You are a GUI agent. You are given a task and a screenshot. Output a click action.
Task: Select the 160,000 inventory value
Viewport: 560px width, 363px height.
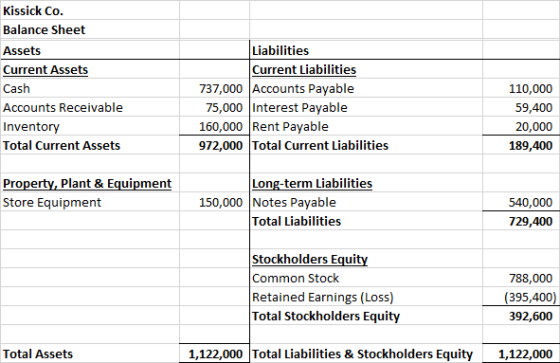tap(221, 126)
